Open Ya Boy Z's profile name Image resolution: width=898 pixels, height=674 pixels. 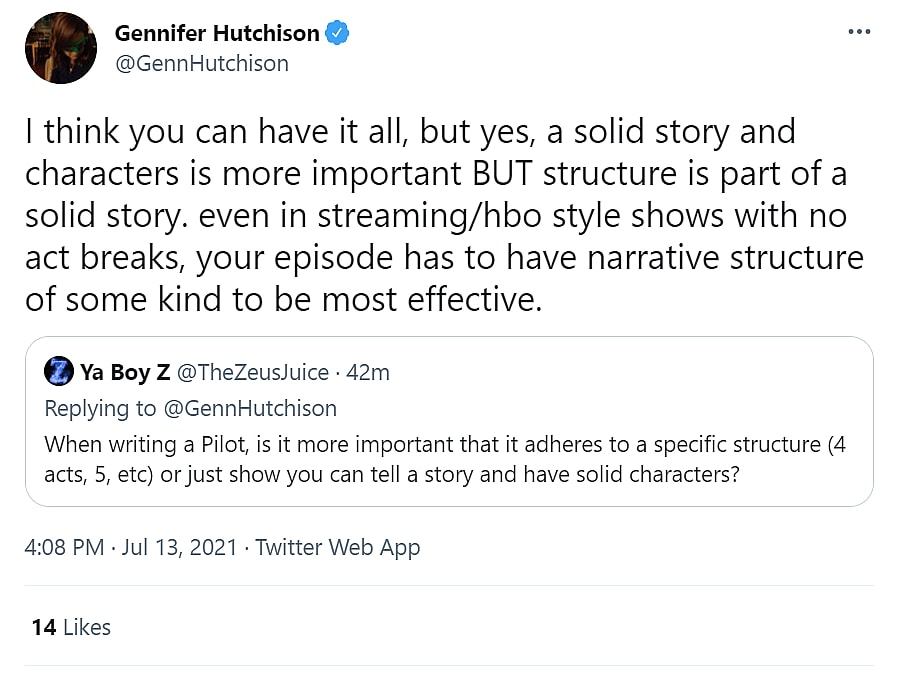click(125, 373)
